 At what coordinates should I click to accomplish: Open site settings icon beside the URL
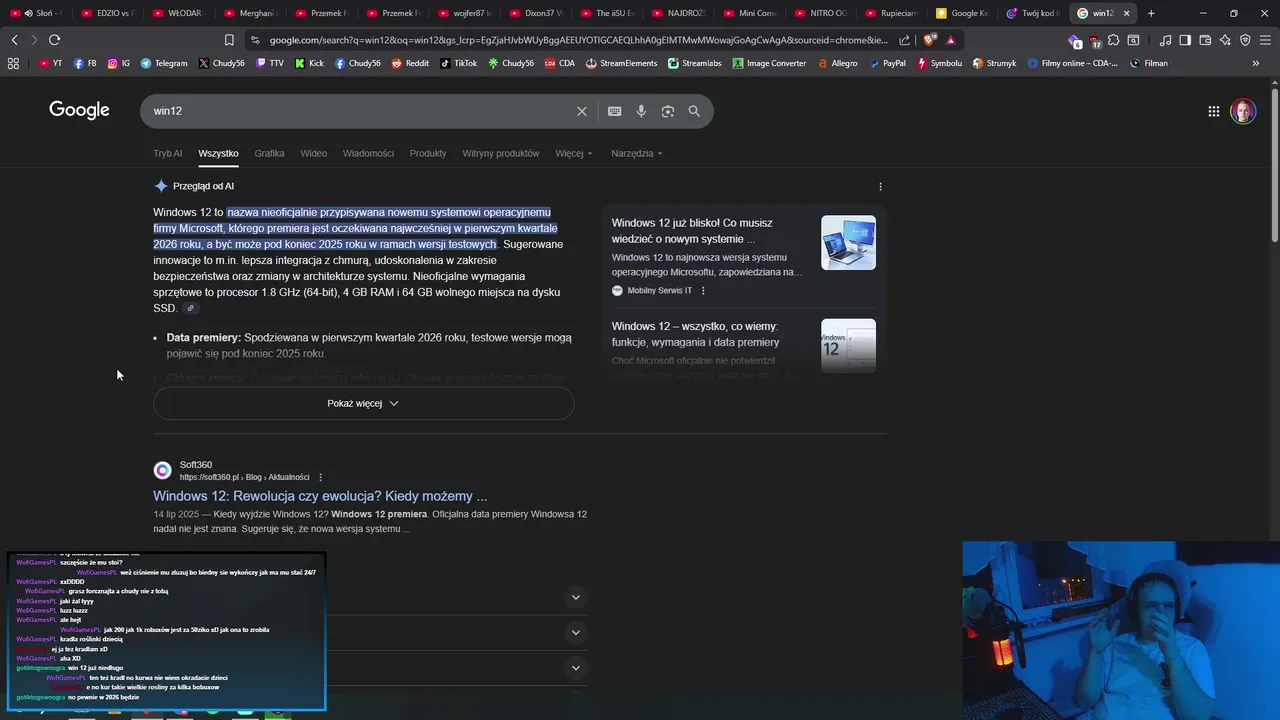pyautogui.click(x=255, y=40)
